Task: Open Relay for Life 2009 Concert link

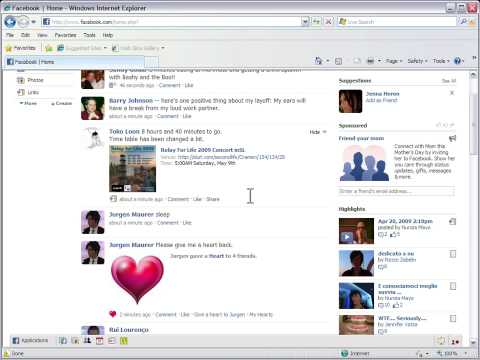Action: 202,150
